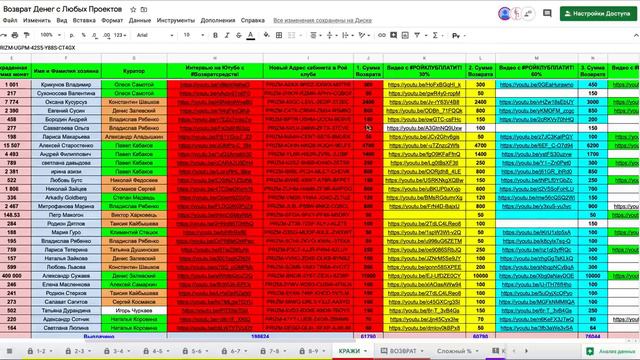Open the Вставка menu
Viewport: 640px width, 360px height.
84,20
